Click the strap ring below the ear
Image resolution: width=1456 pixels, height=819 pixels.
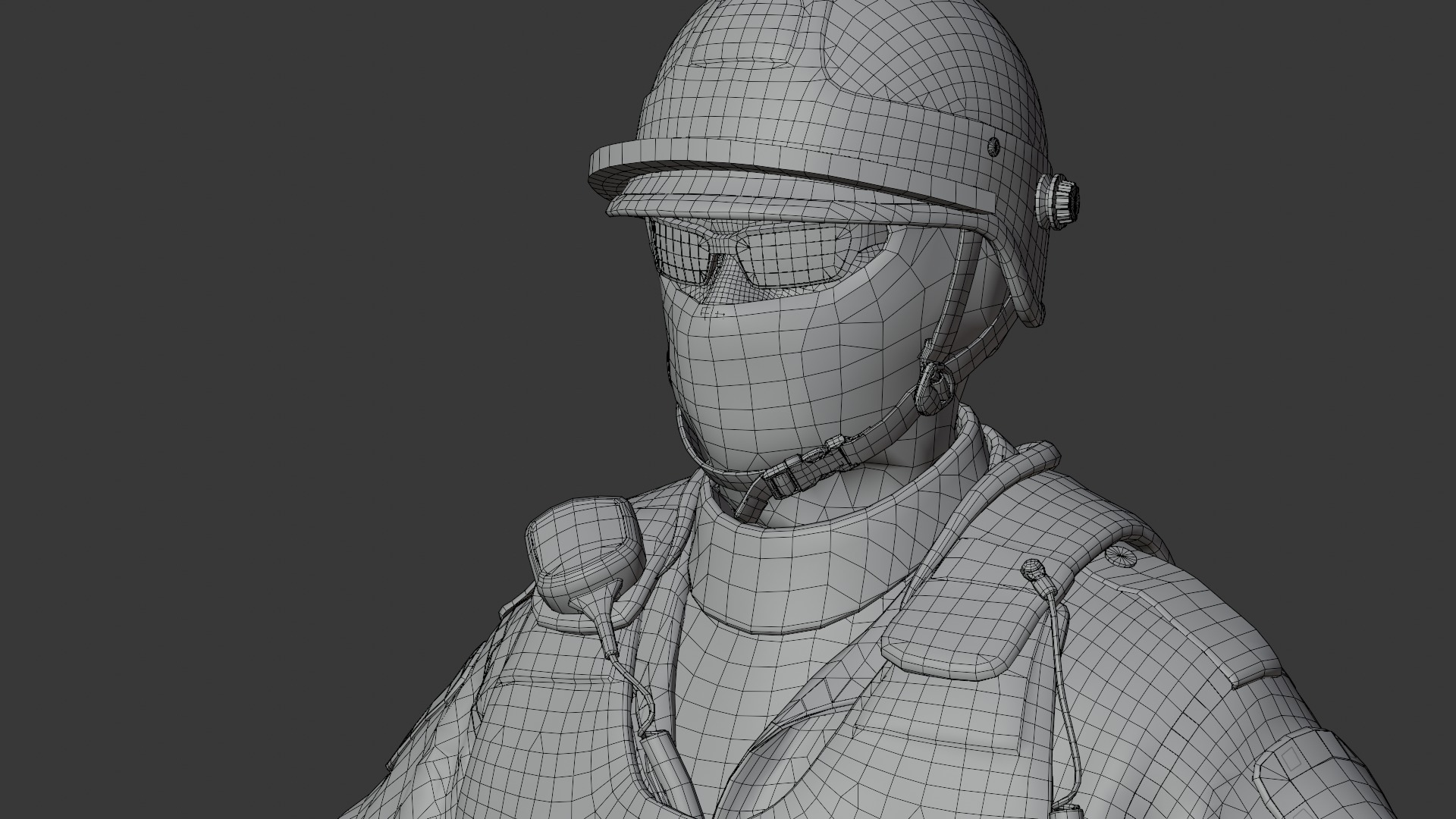pyautogui.click(x=934, y=388)
